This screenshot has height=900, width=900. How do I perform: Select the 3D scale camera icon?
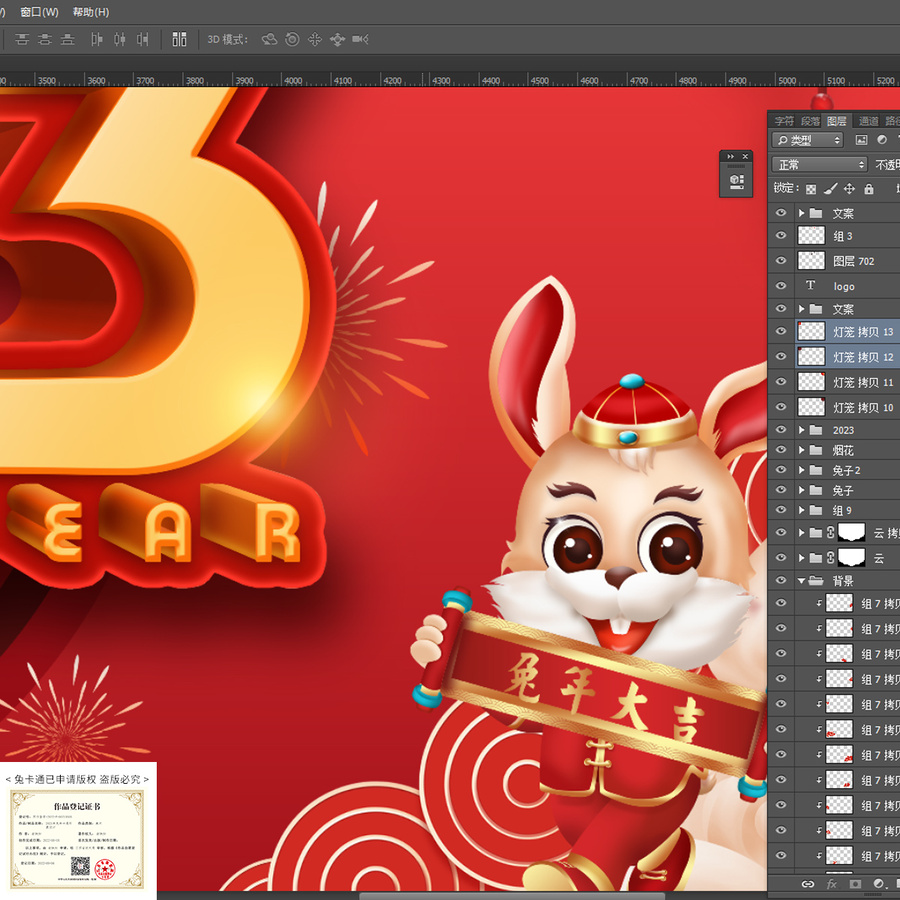(x=360, y=39)
